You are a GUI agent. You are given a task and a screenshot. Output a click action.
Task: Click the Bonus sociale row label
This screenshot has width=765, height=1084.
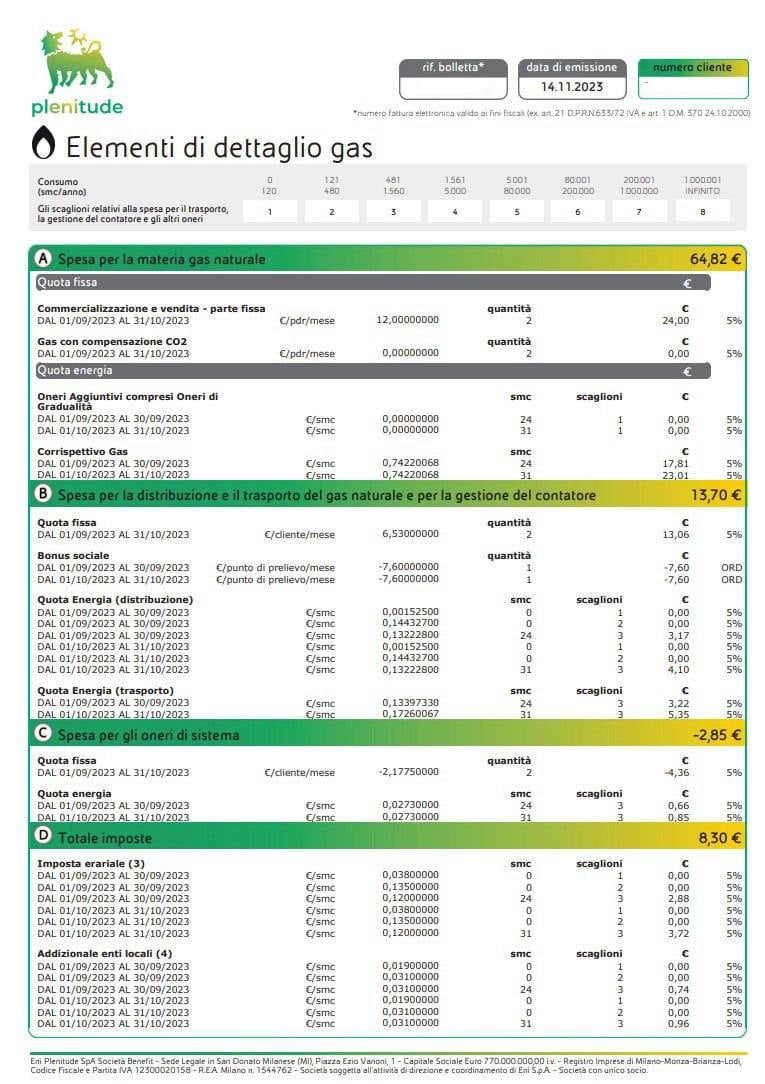click(x=73, y=555)
